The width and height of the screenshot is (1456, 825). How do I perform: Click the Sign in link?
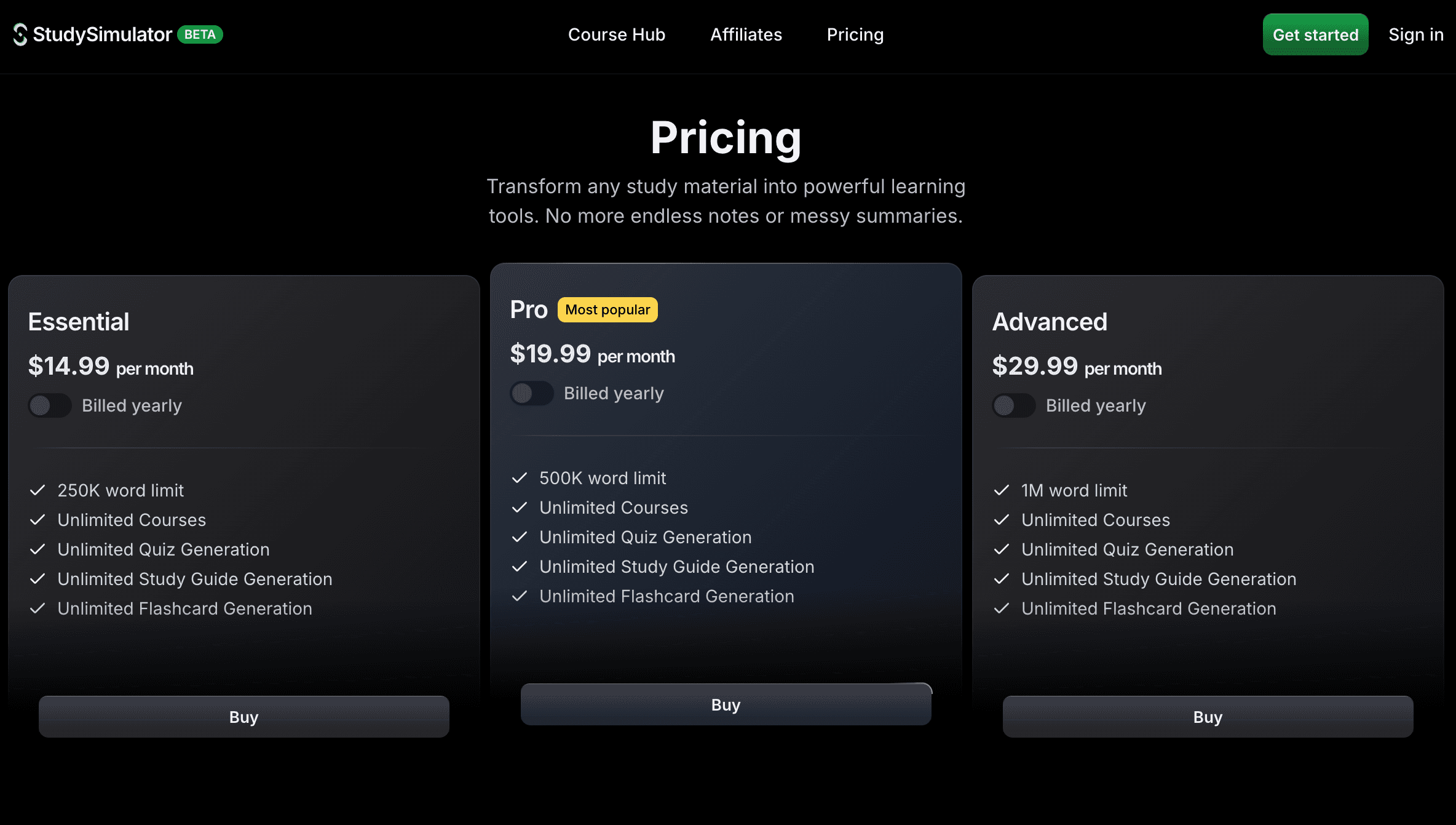point(1415,34)
